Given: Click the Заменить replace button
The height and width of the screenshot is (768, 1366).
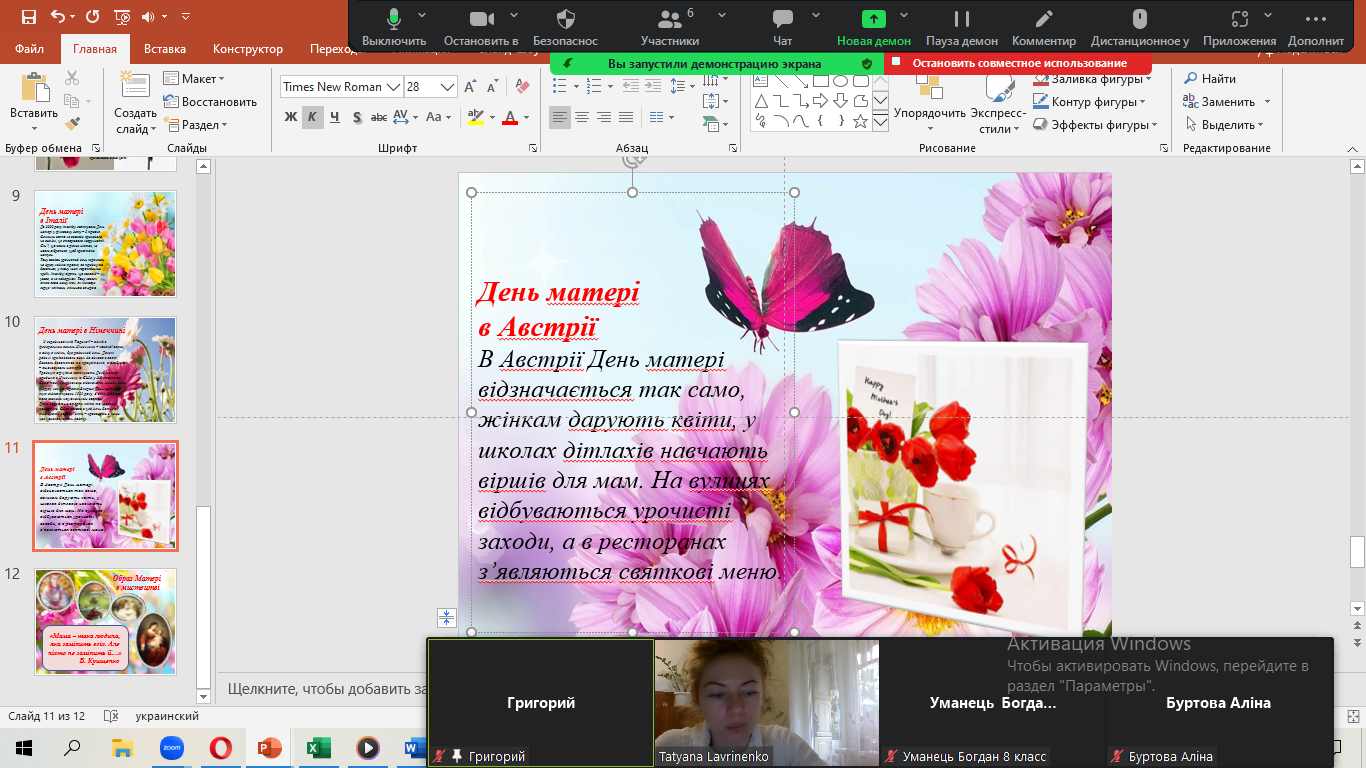Looking at the screenshot, I should click(1226, 102).
